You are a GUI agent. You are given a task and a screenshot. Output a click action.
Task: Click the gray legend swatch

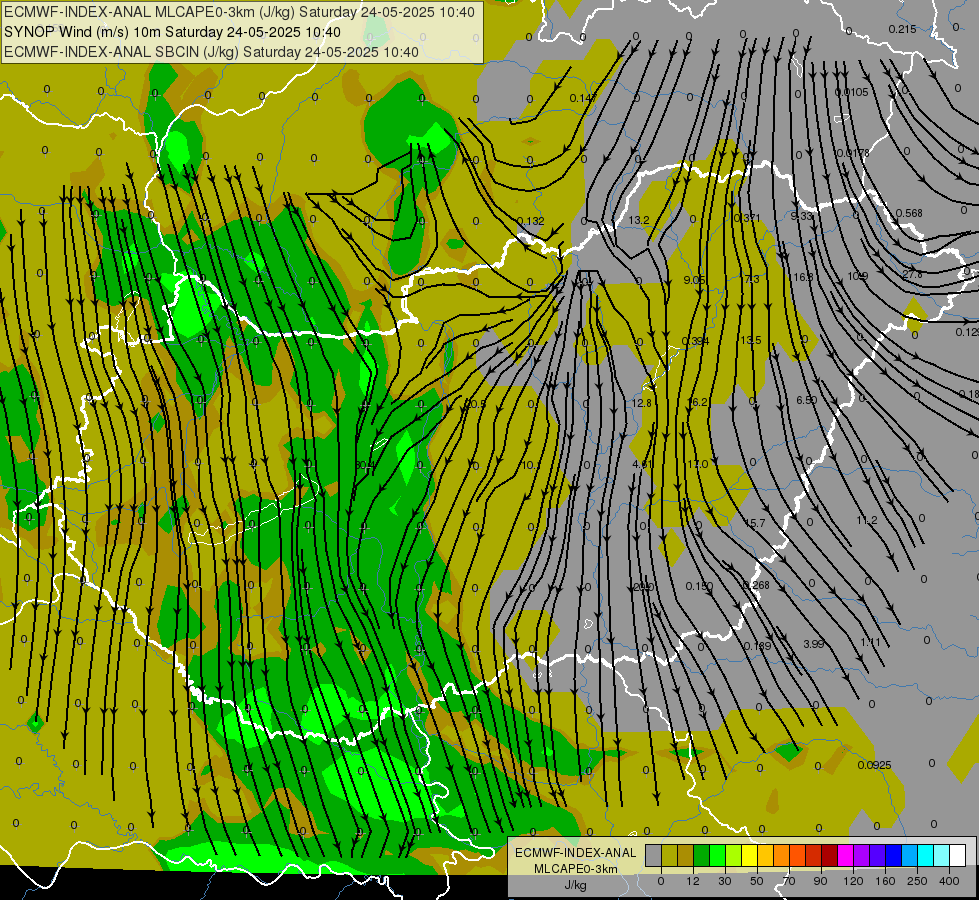(654, 855)
